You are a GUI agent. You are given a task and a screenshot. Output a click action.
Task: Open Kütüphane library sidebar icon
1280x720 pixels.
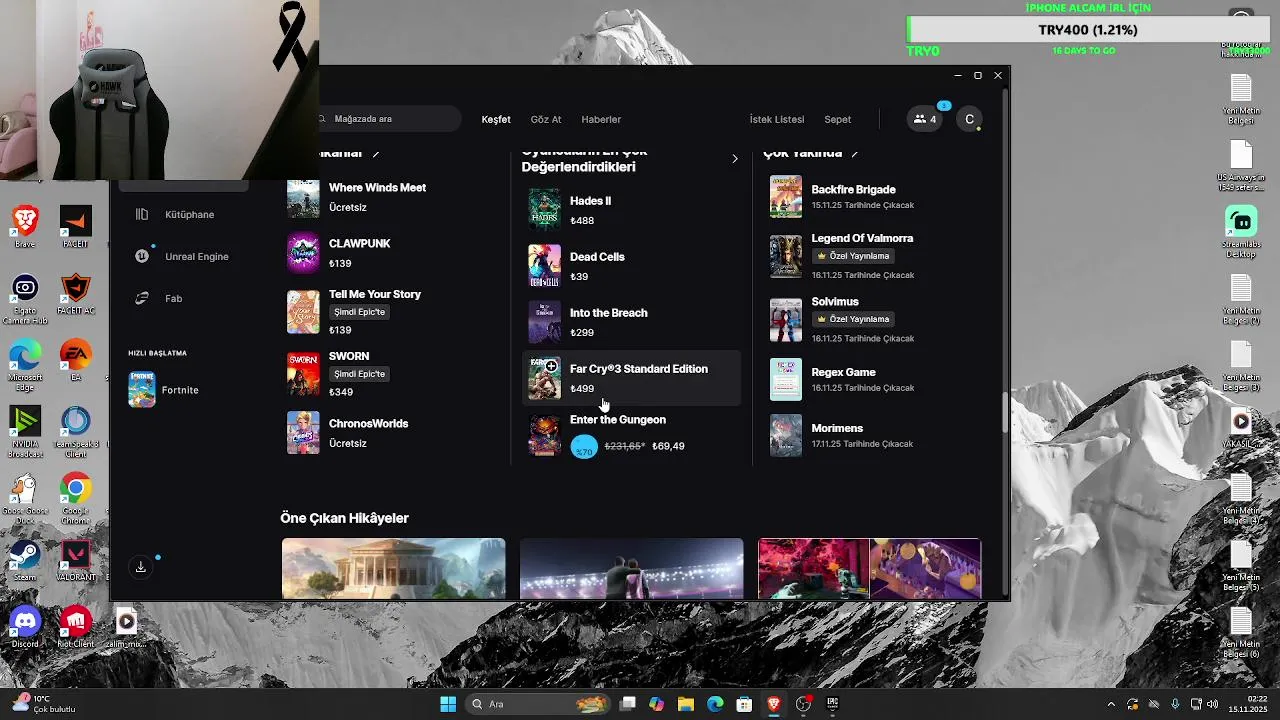click(x=142, y=214)
